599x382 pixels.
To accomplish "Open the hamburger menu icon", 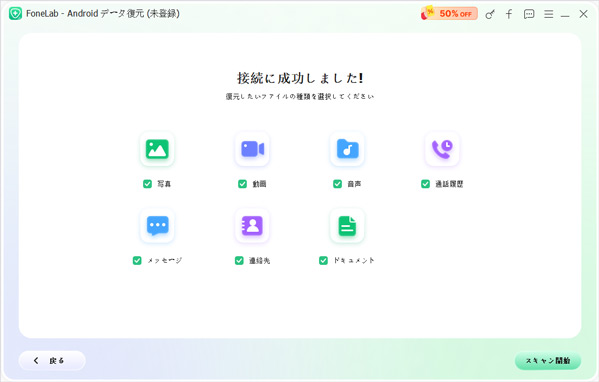I will pyautogui.click(x=549, y=14).
